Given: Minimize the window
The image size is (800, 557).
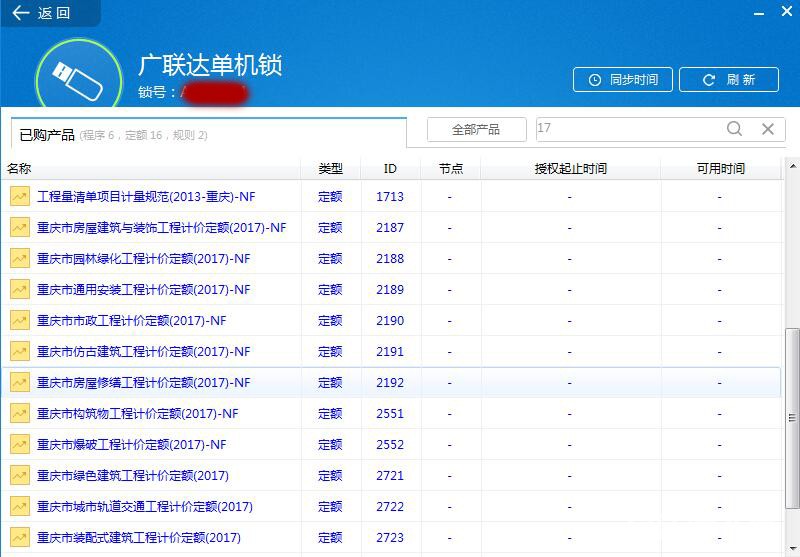Looking at the screenshot, I should pos(759,12).
